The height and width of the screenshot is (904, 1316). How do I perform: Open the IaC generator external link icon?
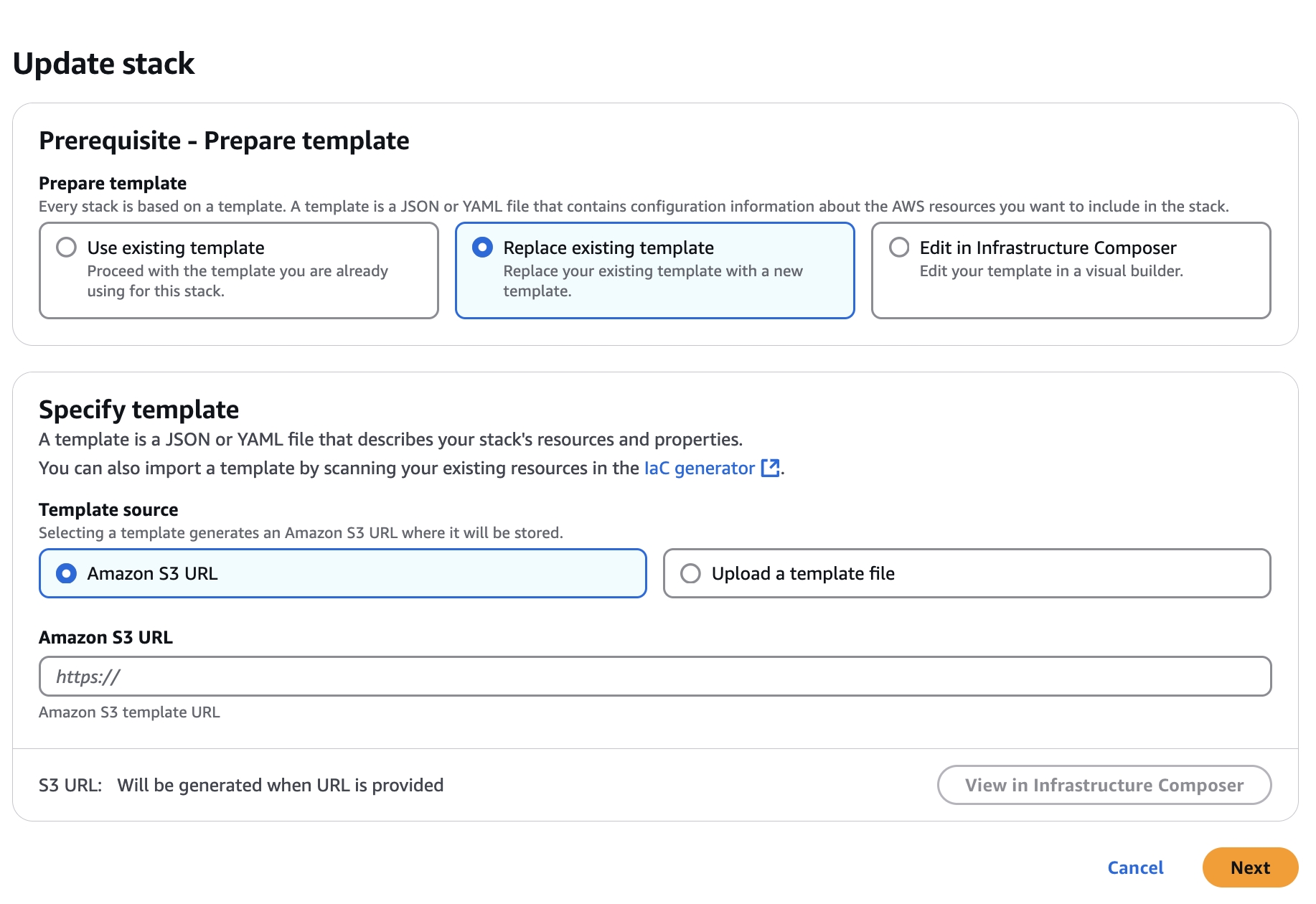click(x=770, y=468)
